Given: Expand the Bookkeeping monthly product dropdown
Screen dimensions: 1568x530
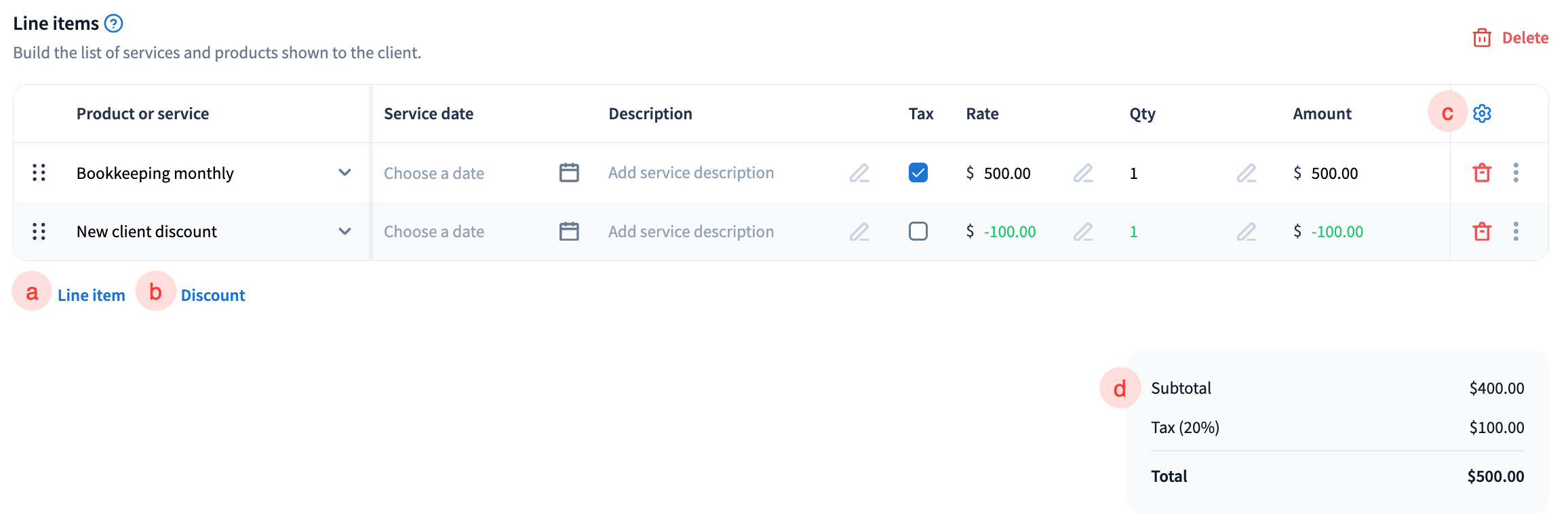Looking at the screenshot, I should (x=345, y=173).
